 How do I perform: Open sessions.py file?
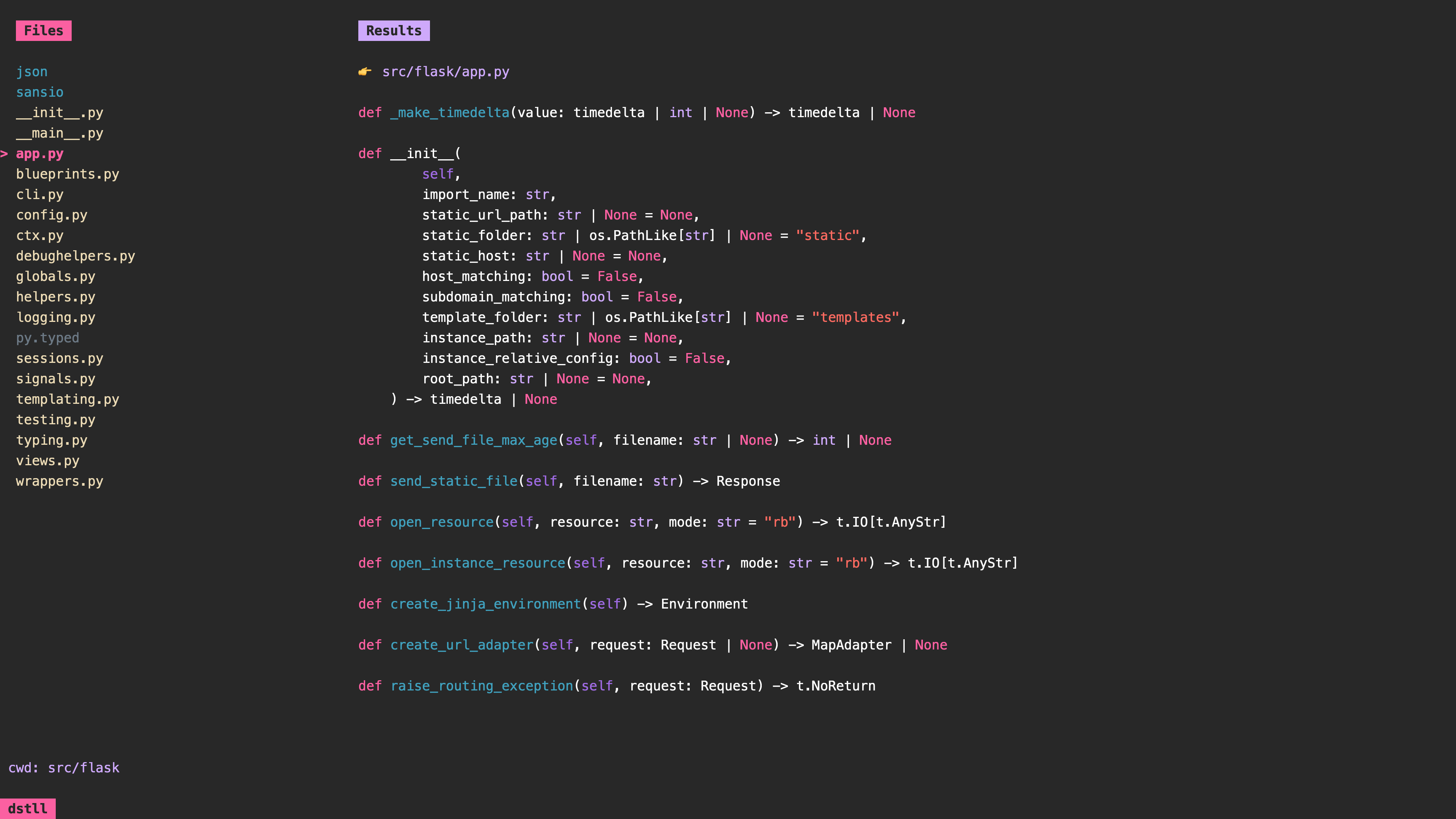[x=60, y=358]
